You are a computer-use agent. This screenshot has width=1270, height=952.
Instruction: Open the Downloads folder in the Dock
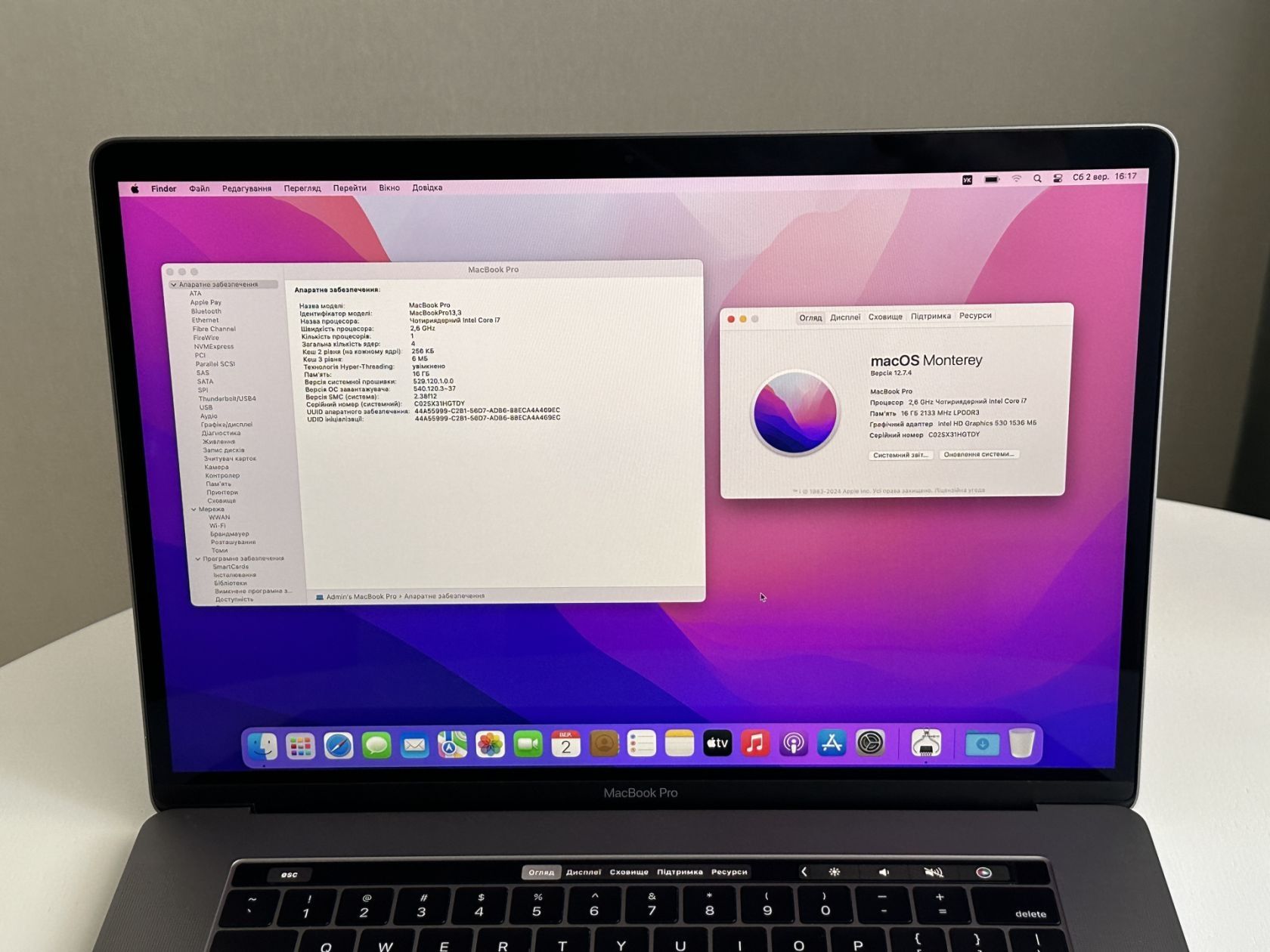pos(982,743)
